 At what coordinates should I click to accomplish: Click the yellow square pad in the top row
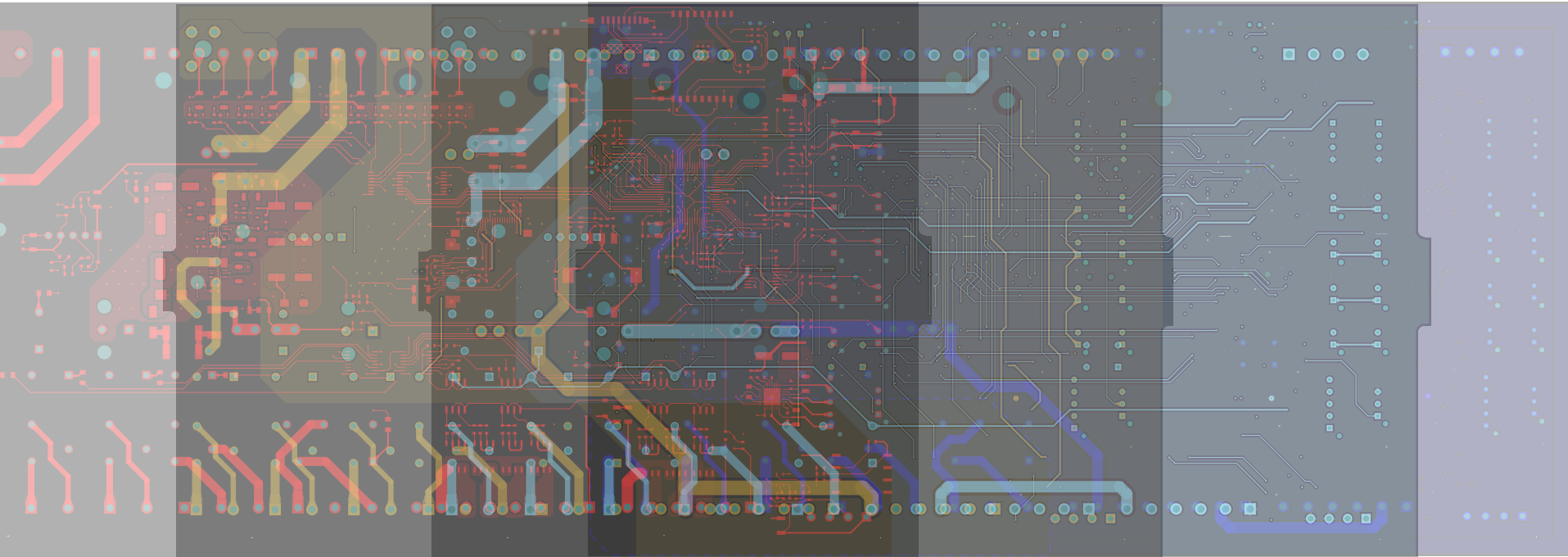1033,54
